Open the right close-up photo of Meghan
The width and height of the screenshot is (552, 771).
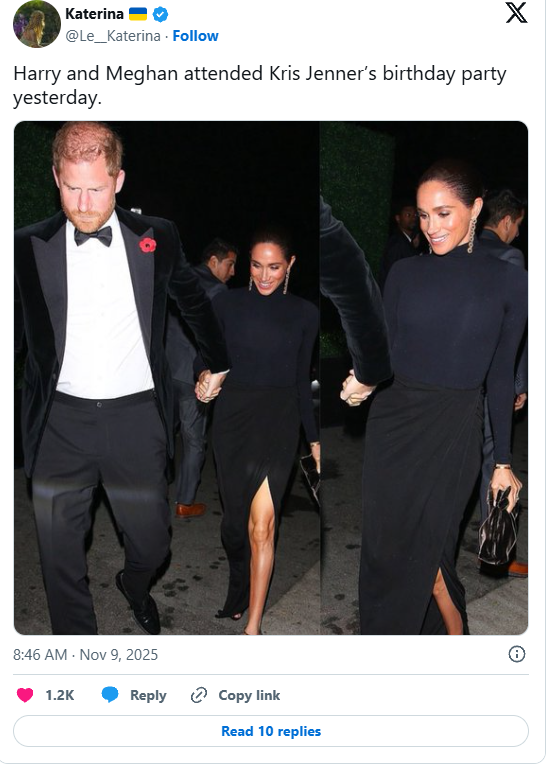424,378
